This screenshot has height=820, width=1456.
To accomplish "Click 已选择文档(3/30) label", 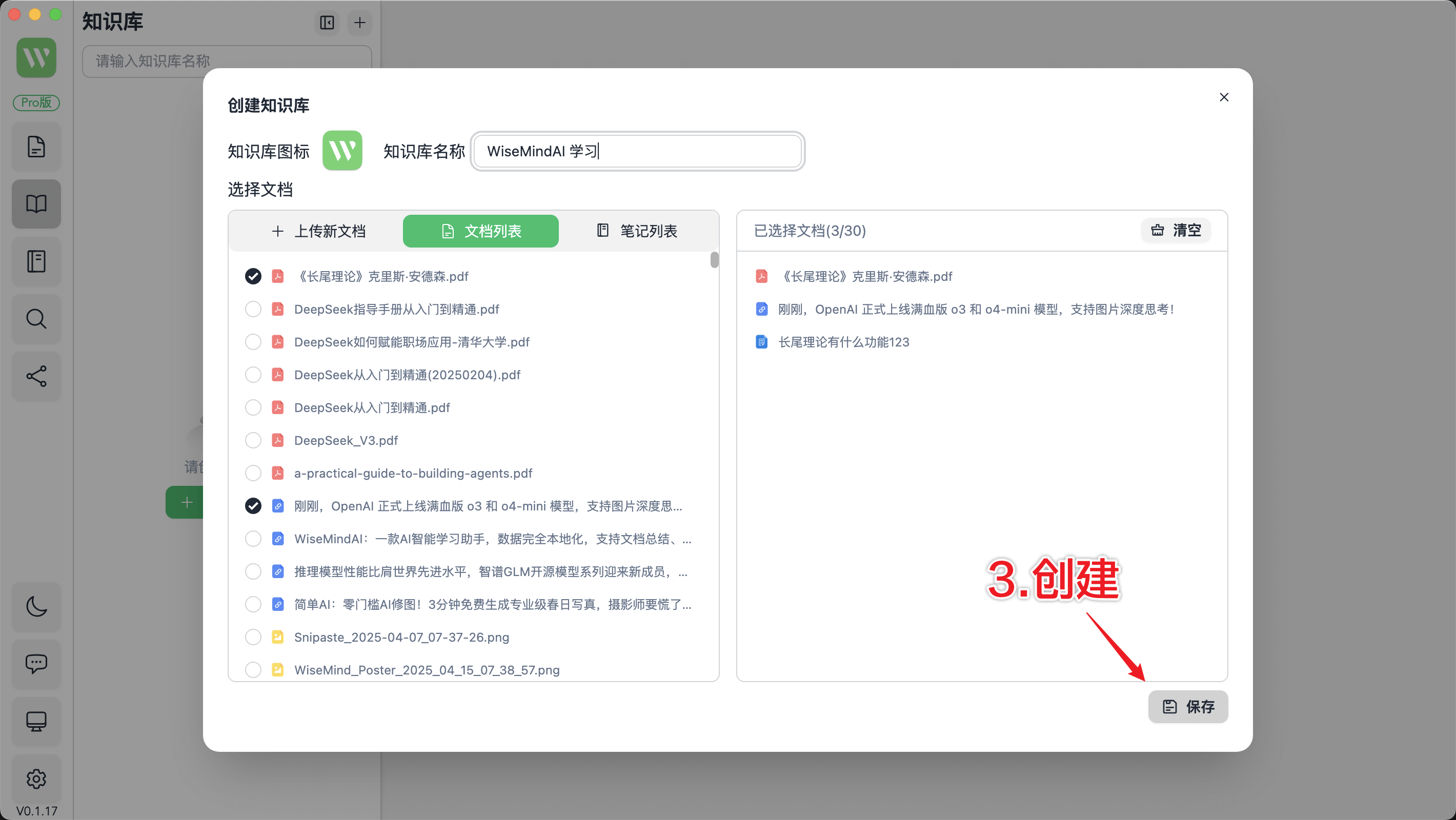I will (810, 231).
